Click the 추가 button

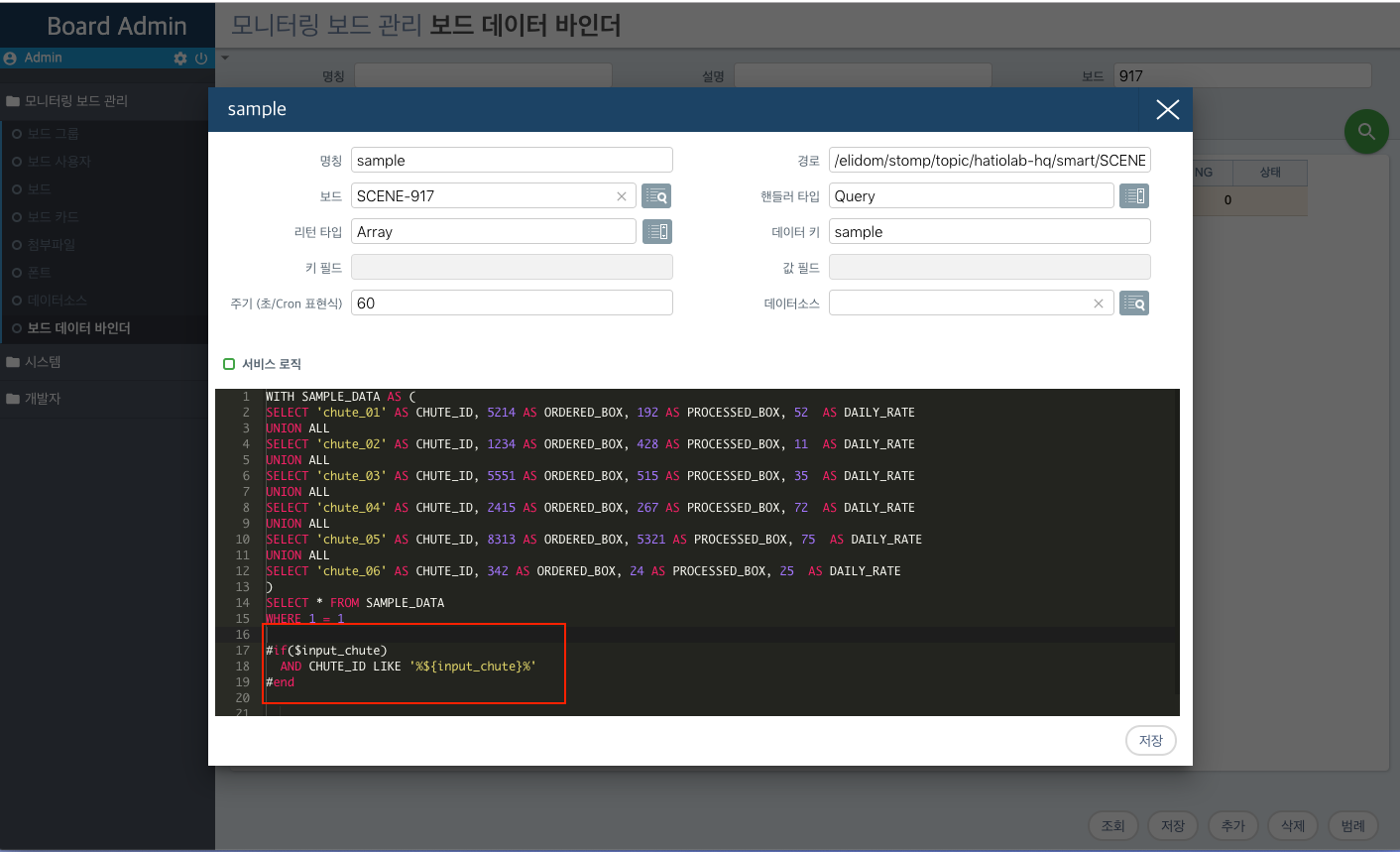coord(1232,825)
